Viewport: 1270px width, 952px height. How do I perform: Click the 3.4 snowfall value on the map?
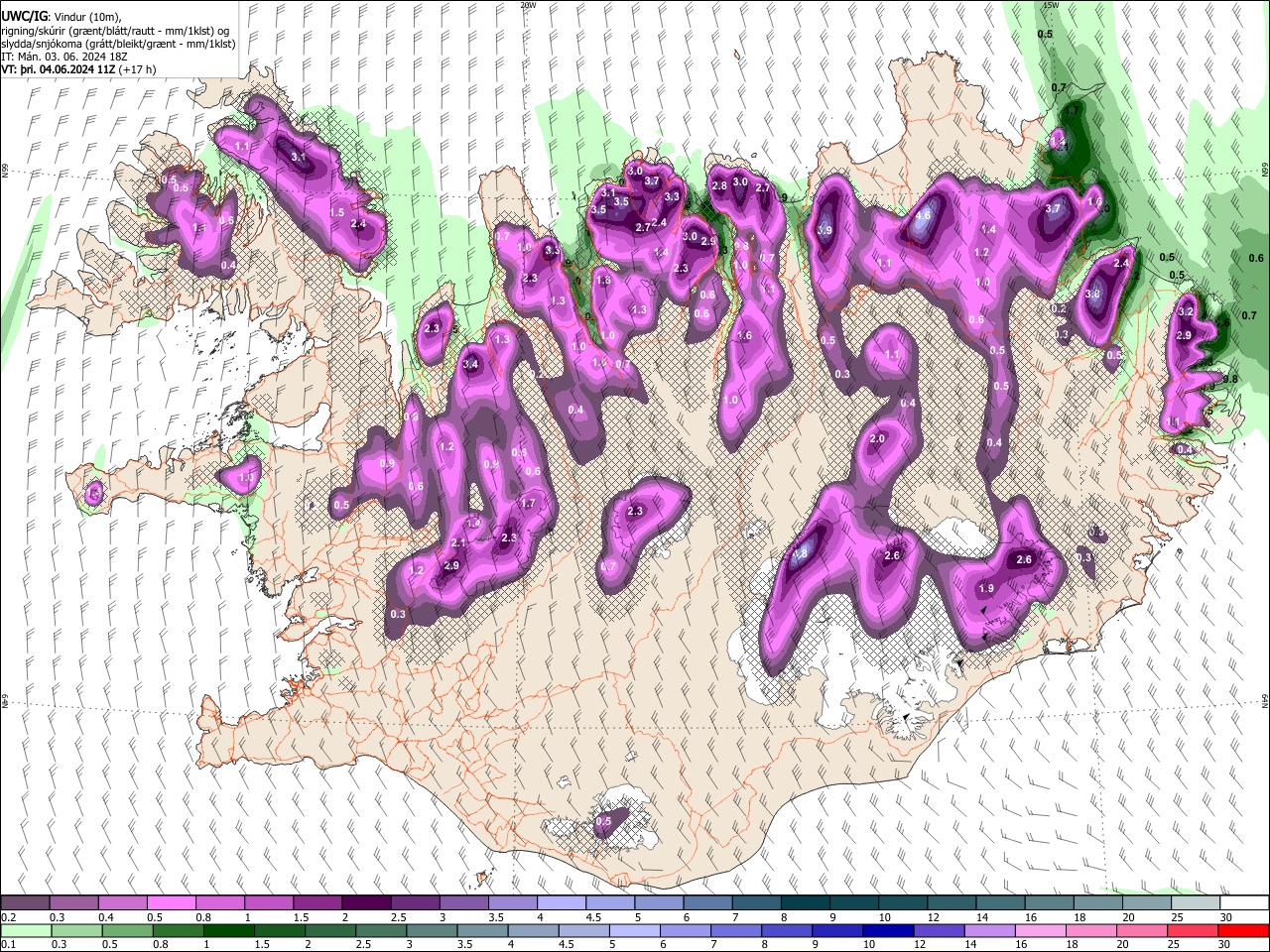471,365
